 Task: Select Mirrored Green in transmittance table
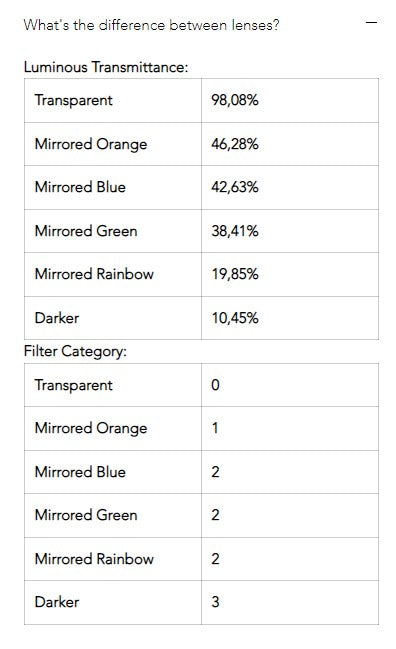pos(86,231)
